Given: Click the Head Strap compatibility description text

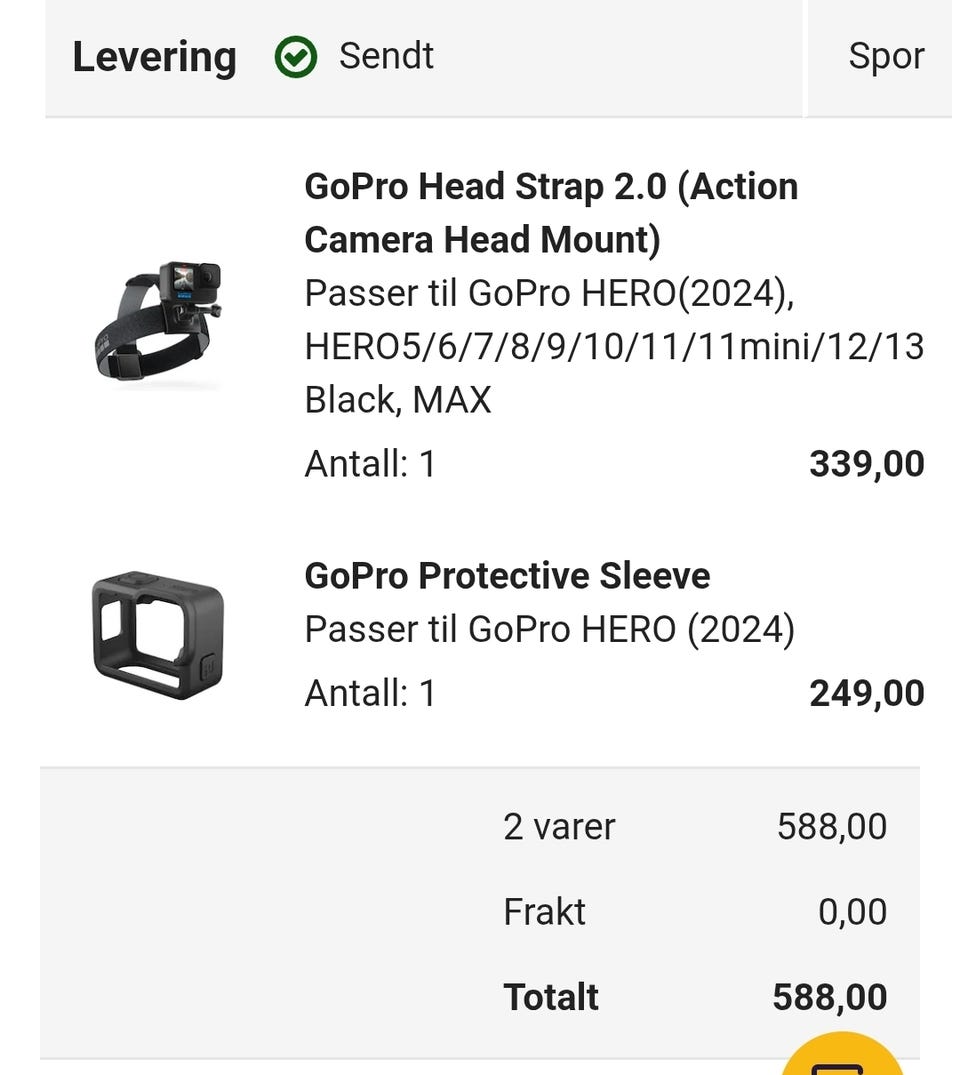Looking at the screenshot, I should 613,347.
